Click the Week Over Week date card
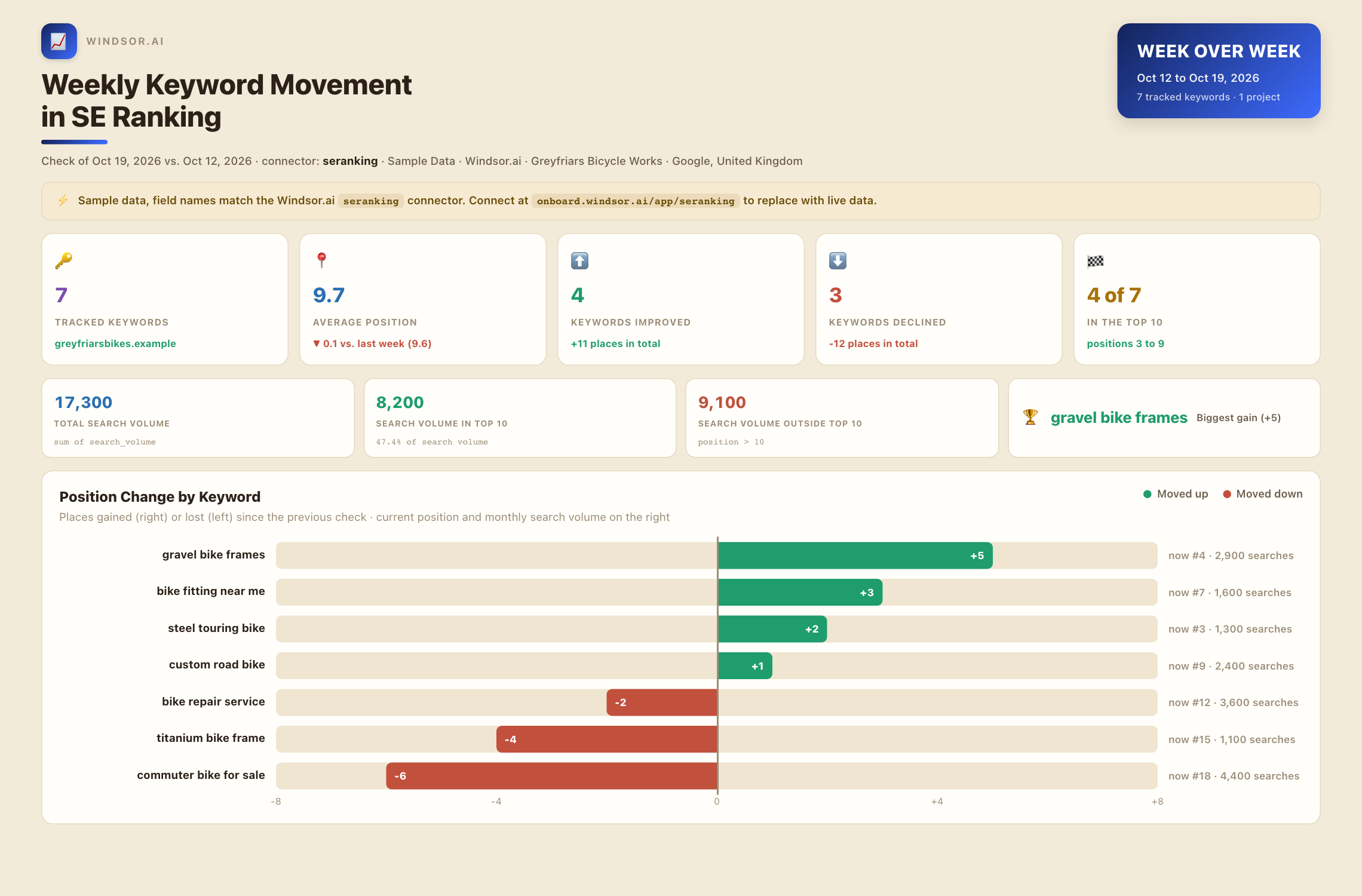This screenshot has width=1362, height=896. point(1219,70)
